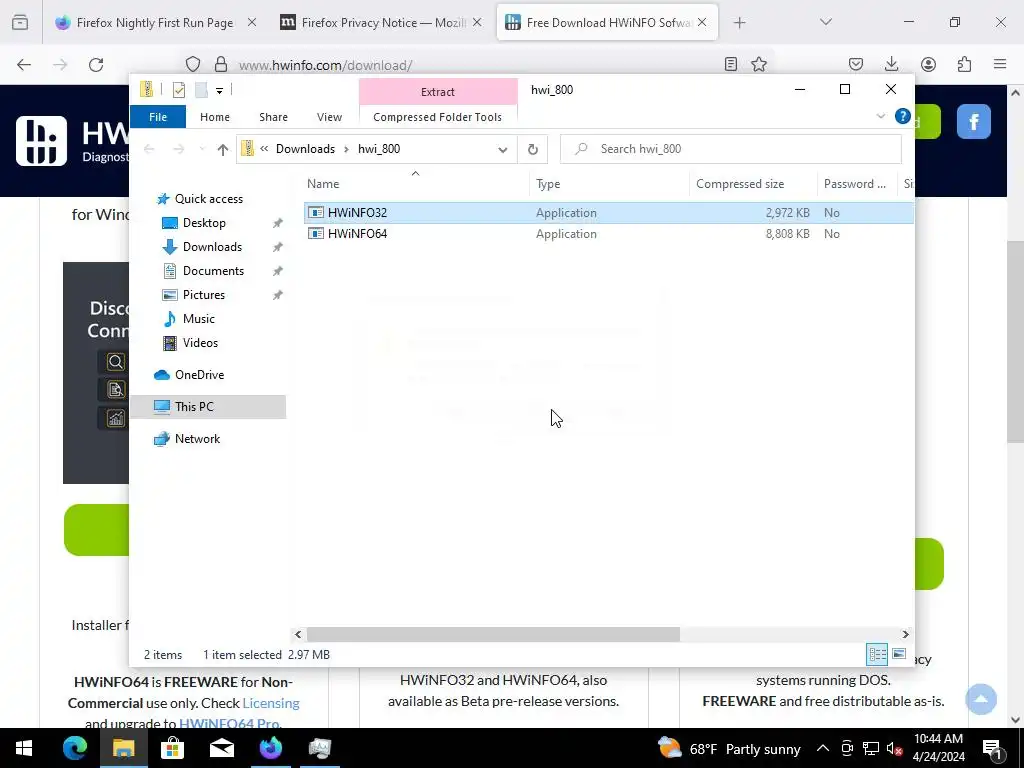The image size is (1024, 768).
Task: Open the File tab in Explorer ribbon
Action: [x=158, y=117]
